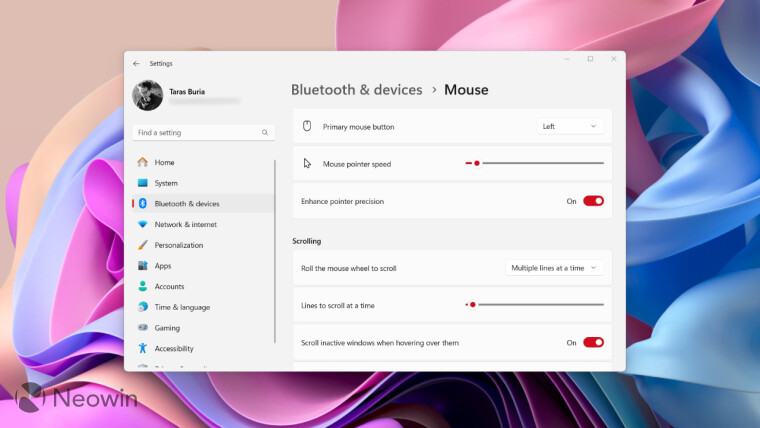Open Accessibility settings label
The height and width of the screenshot is (428, 760).
tap(174, 349)
